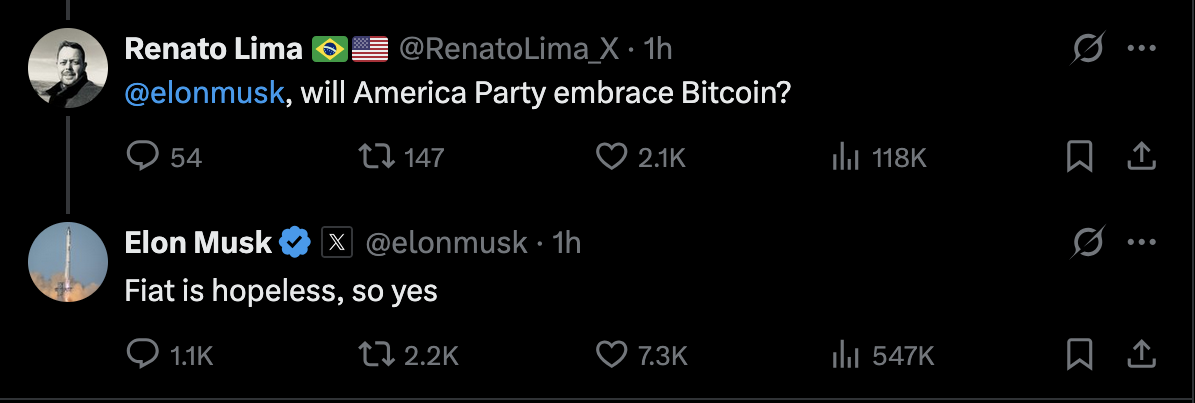
Task: Reply to Elon Musk's tweet
Action: pyautogui.click(x=141, y=353)
